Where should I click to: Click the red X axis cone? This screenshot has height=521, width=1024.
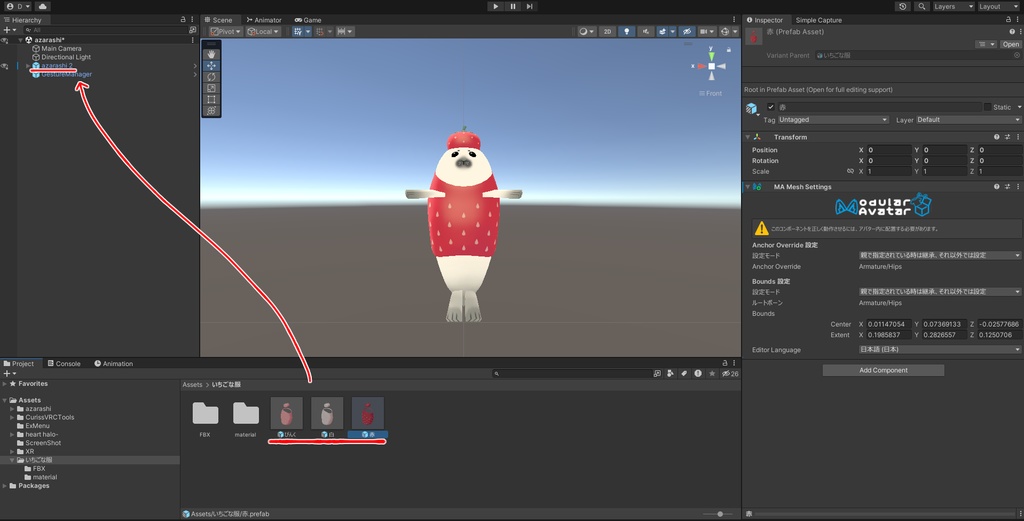click(701, 66)
